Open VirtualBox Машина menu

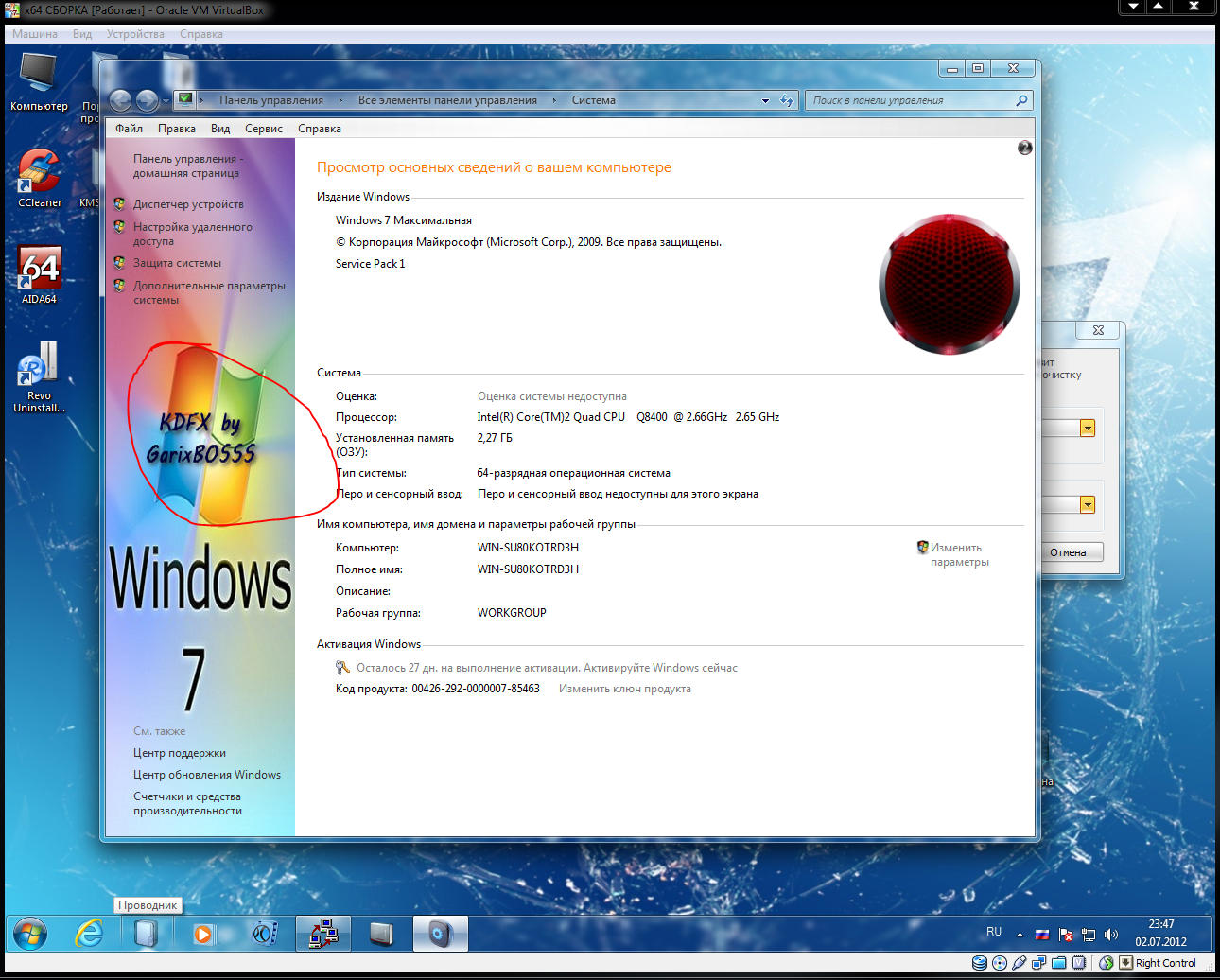click(35, 34)
